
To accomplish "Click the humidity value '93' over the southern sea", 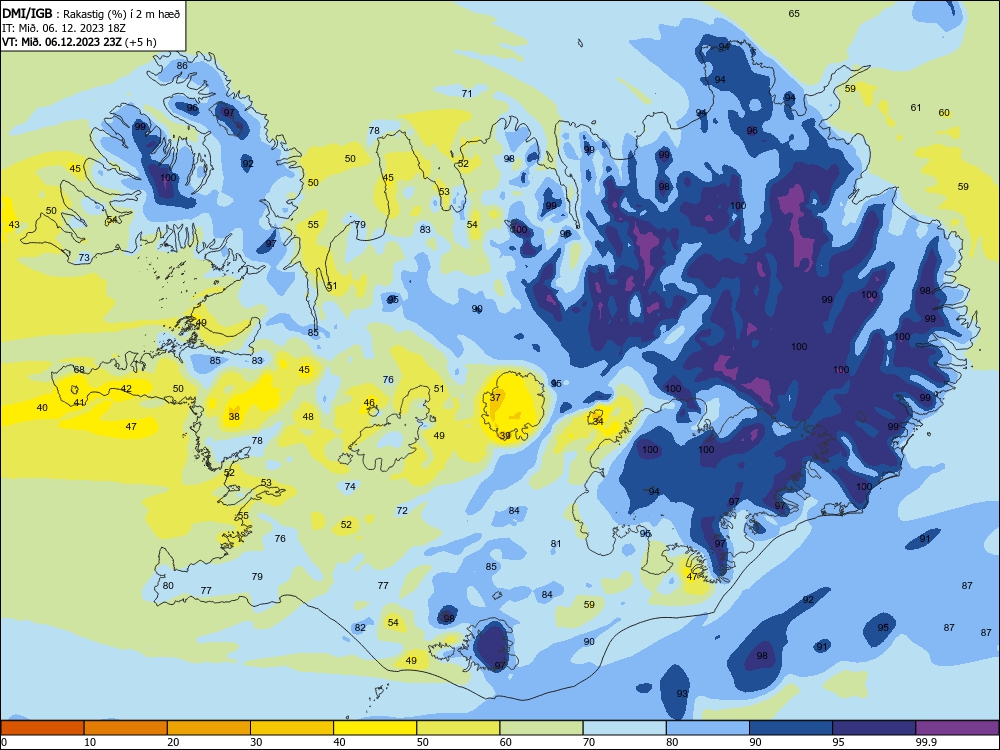I will (682, 693).
